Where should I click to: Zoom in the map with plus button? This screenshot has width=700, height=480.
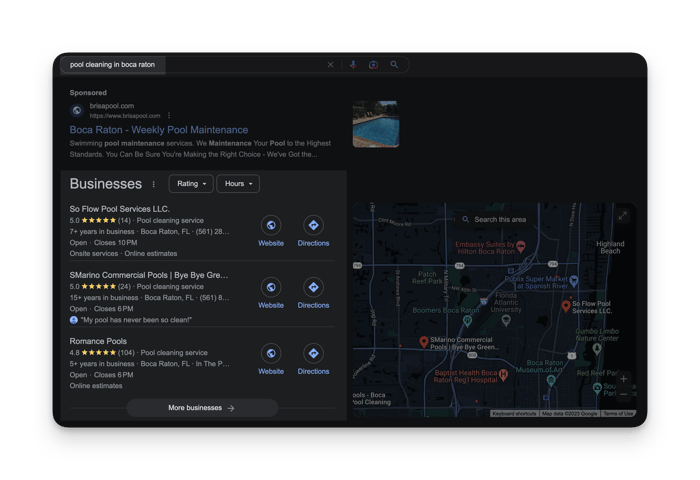point(624,379)
